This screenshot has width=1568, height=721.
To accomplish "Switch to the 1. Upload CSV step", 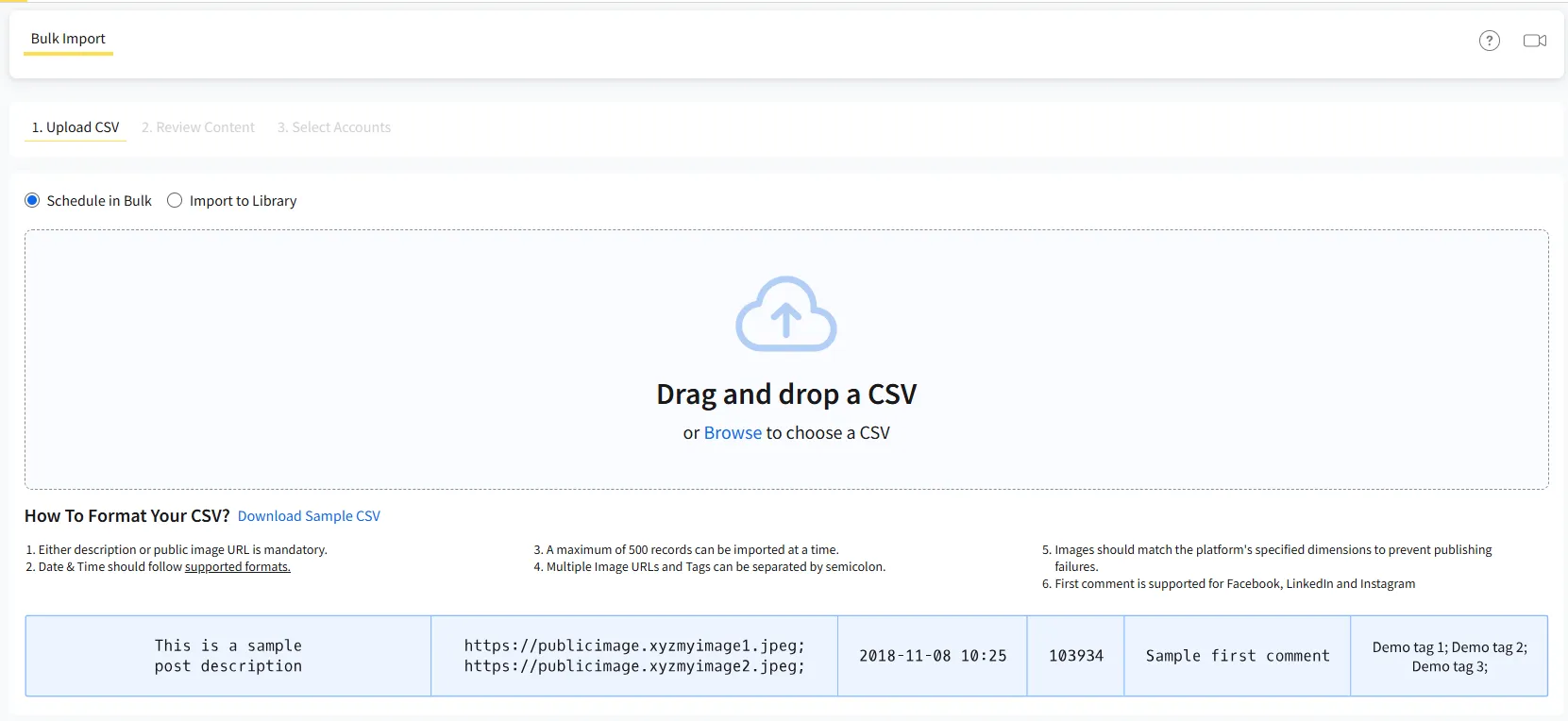I will 76,127.
